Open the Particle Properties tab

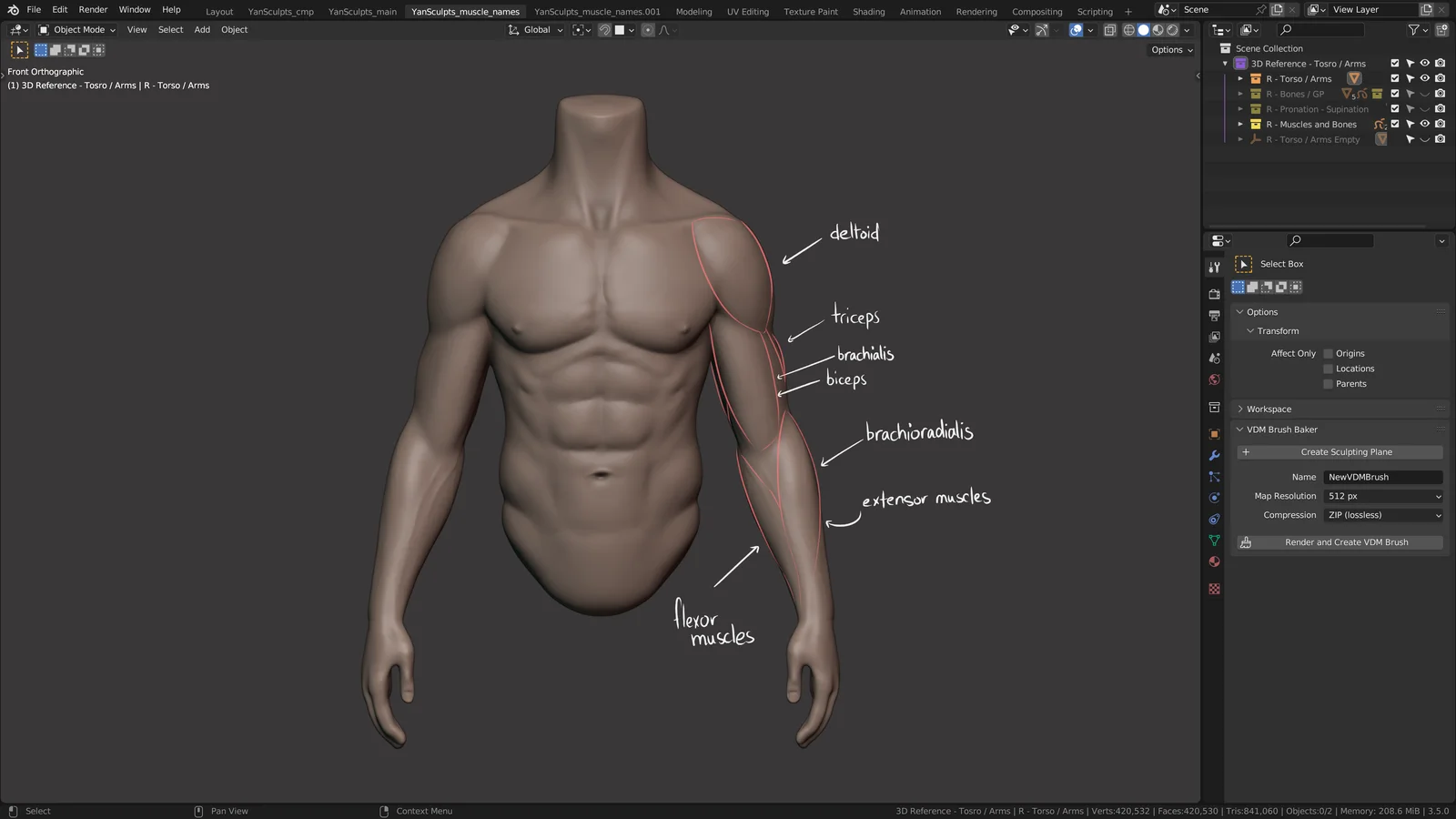pos(1214,475)
